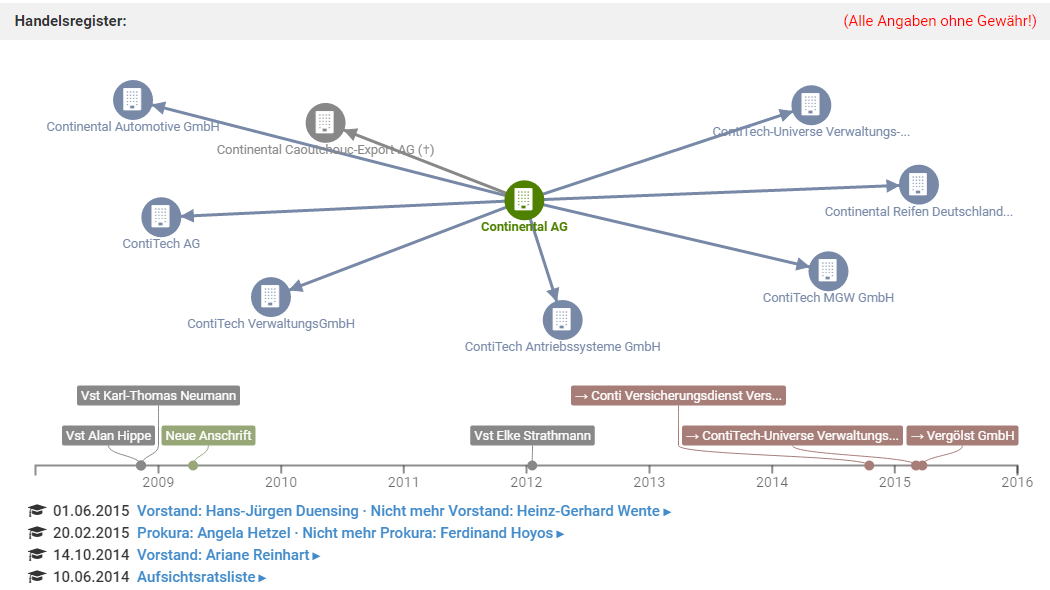The image size is (1050, 590).
Task: Click the Vst Karl-Thomas Neumann timeline label
Action: [159, 395]
